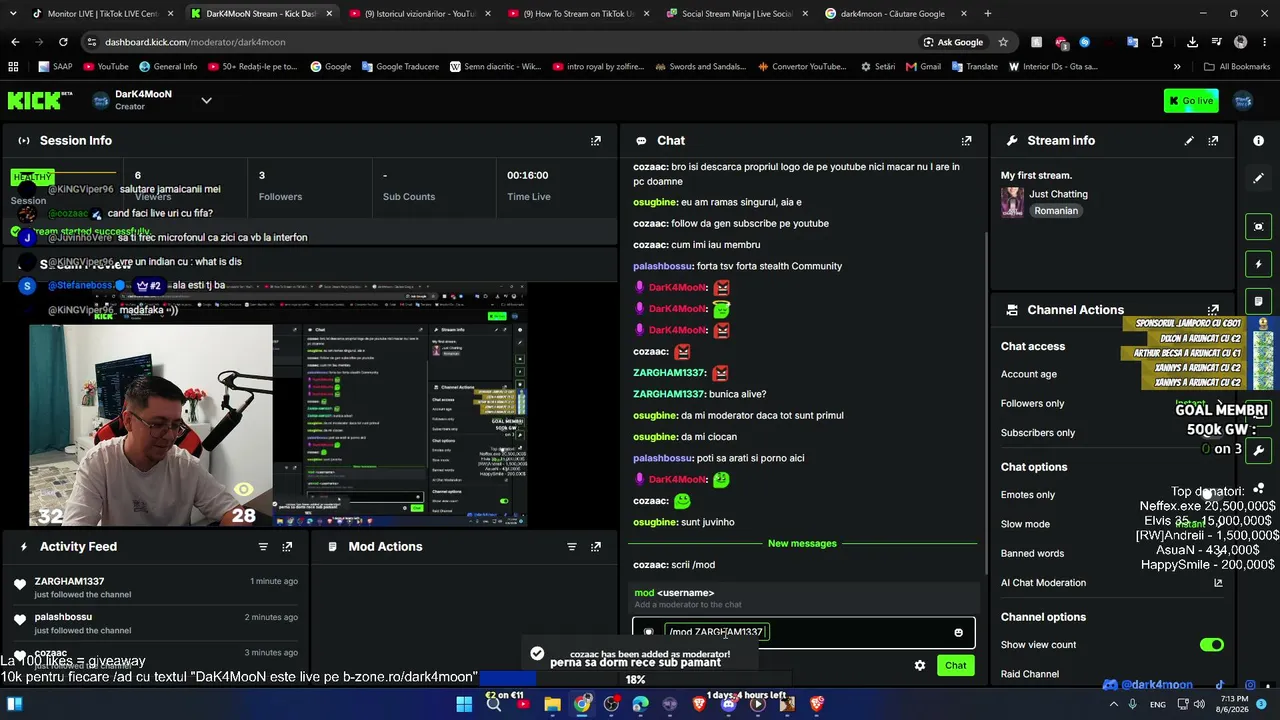The width and height of the screenshot is (1280, 720).
Task: Switch to How To Stream on TikTok tab
Action: pyautogui.click(x=576, y=14)
